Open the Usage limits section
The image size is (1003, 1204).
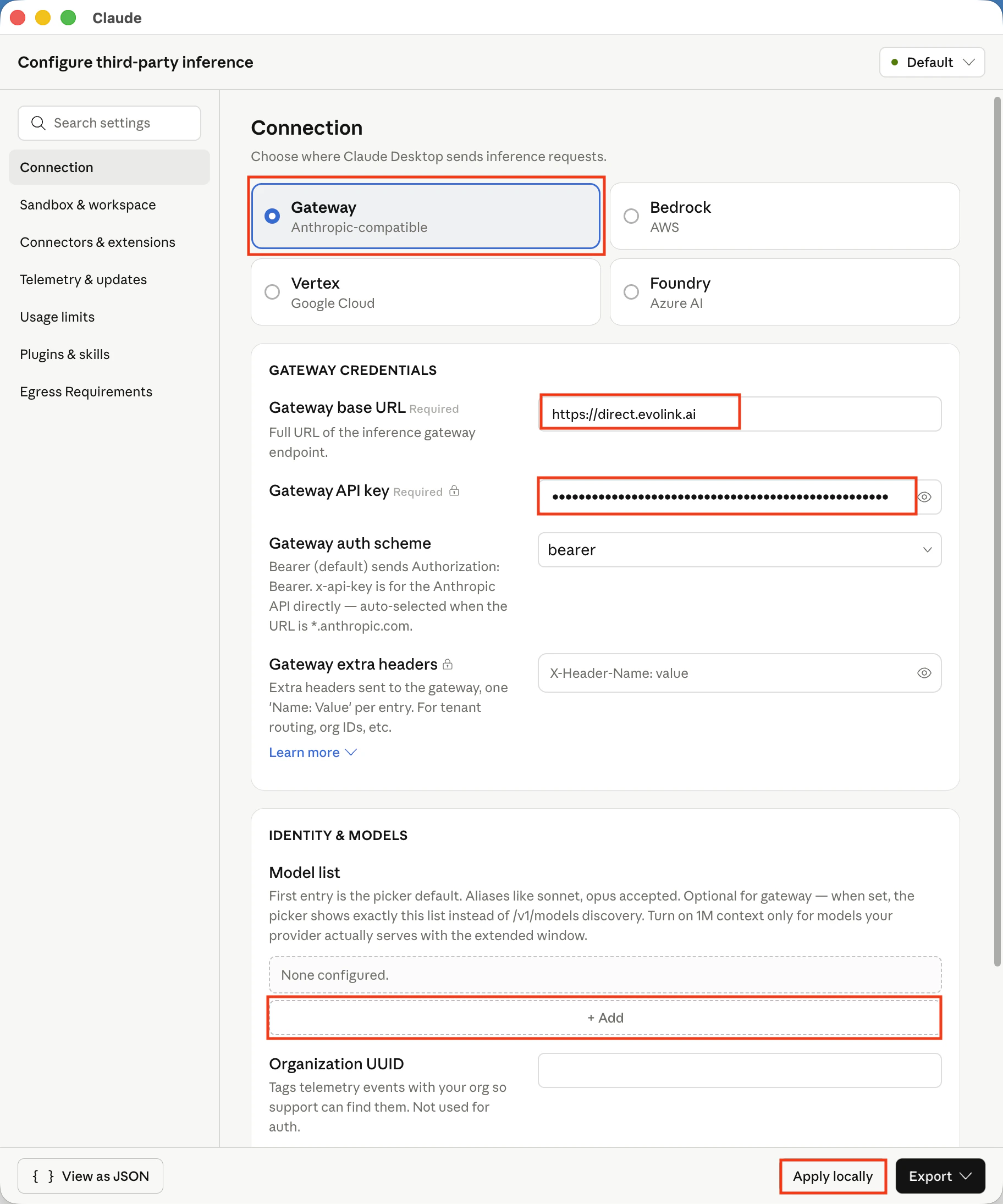point(109,317)
